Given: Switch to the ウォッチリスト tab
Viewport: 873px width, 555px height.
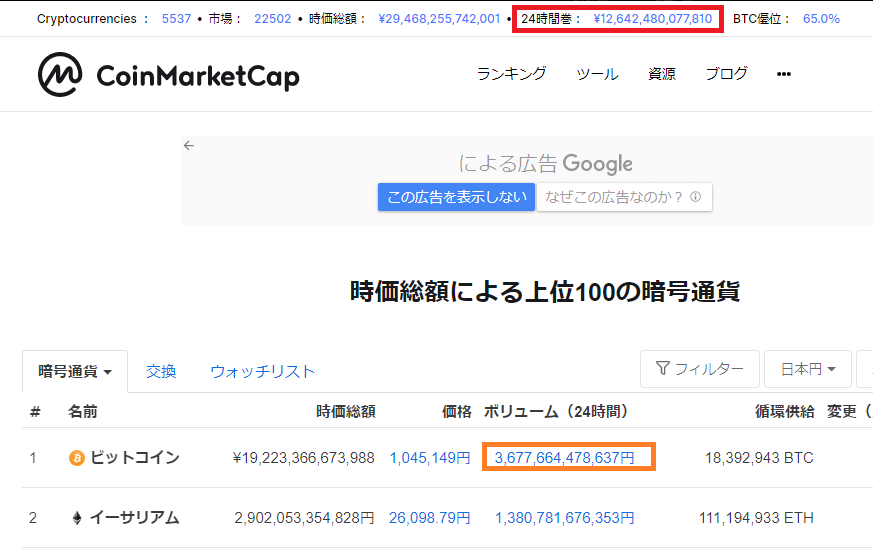Looking at the screenshot, I should click(263, 371).
